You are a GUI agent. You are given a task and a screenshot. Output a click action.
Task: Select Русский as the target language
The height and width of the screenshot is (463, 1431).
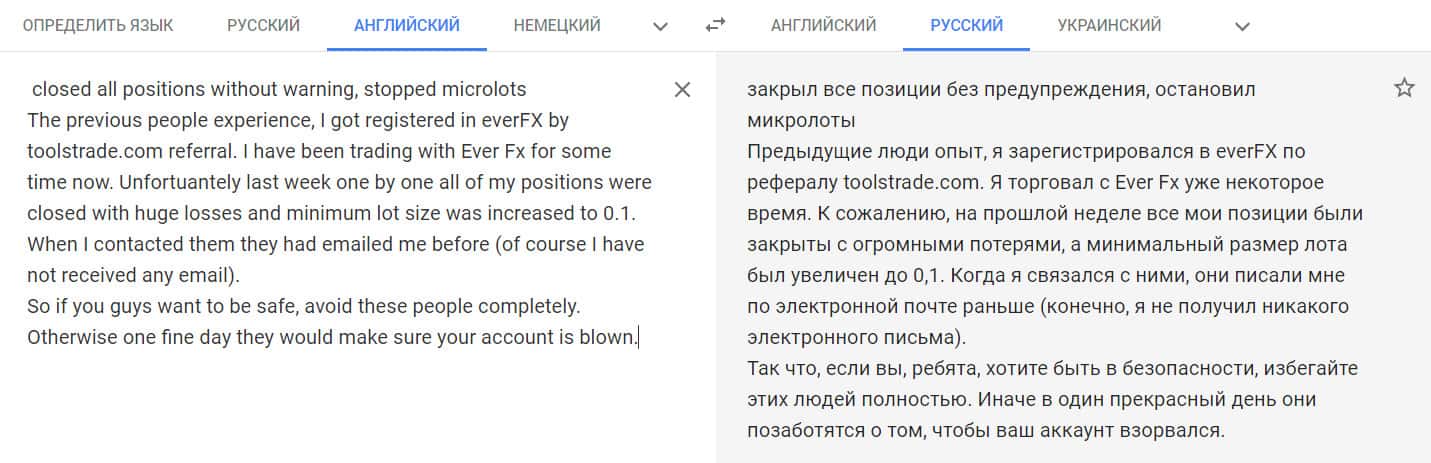point(966,26)
